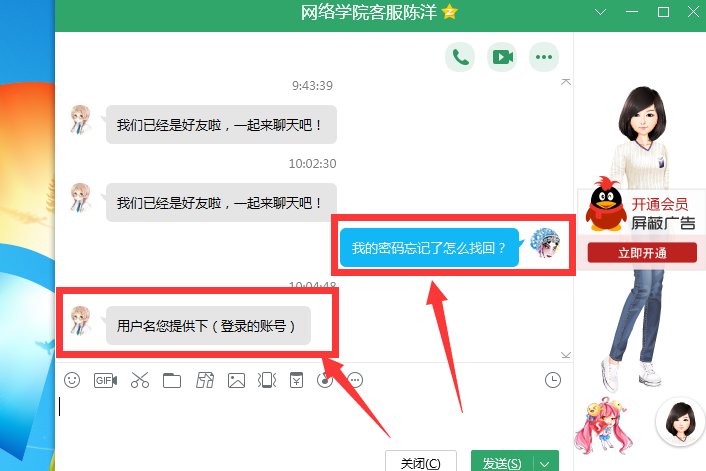Click greeting bubble under timestamp 9:43:39
The height and width of the screenshot is (471, 706).
click(x=221, y=125)
